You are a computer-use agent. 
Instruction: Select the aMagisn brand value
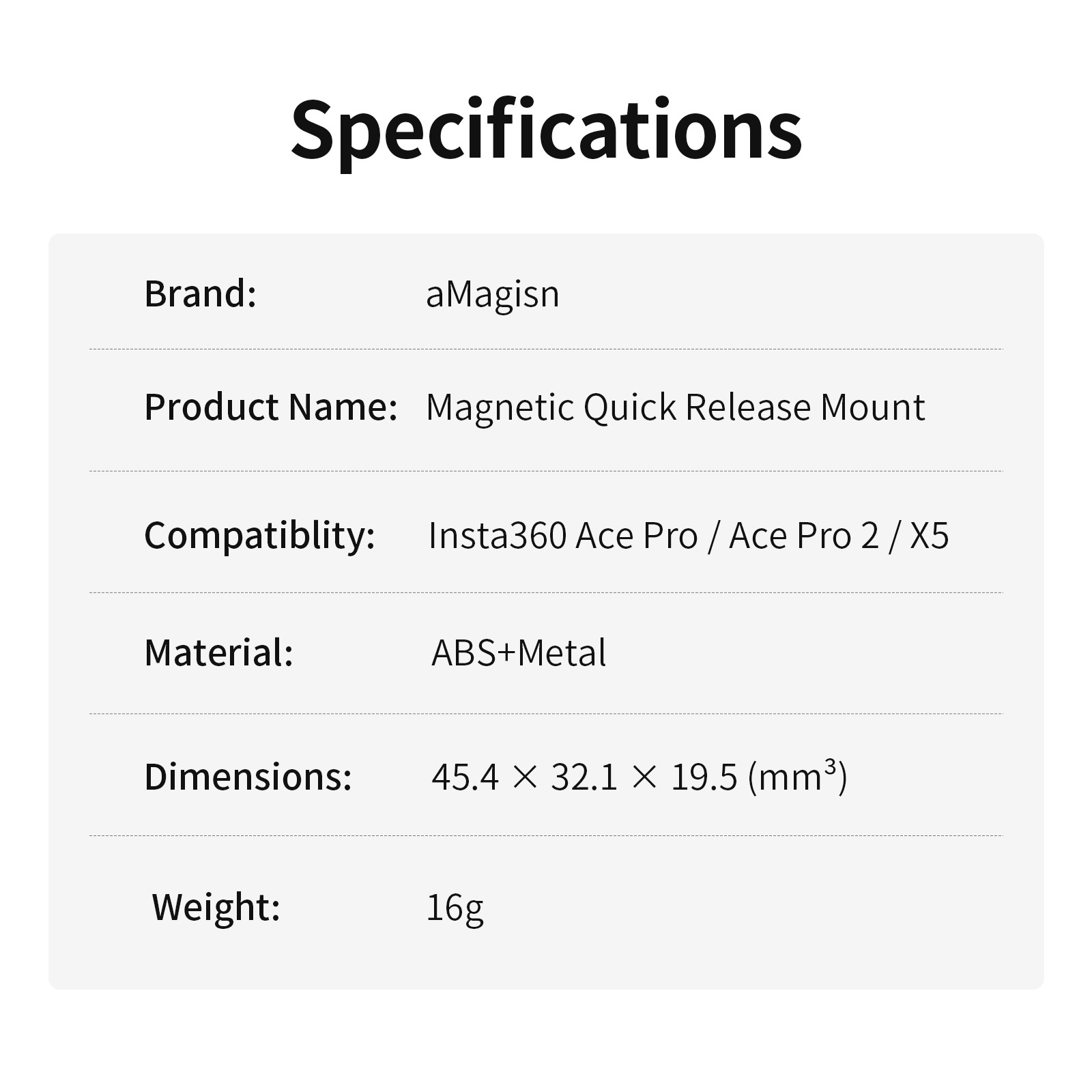[x=492, y=294]
